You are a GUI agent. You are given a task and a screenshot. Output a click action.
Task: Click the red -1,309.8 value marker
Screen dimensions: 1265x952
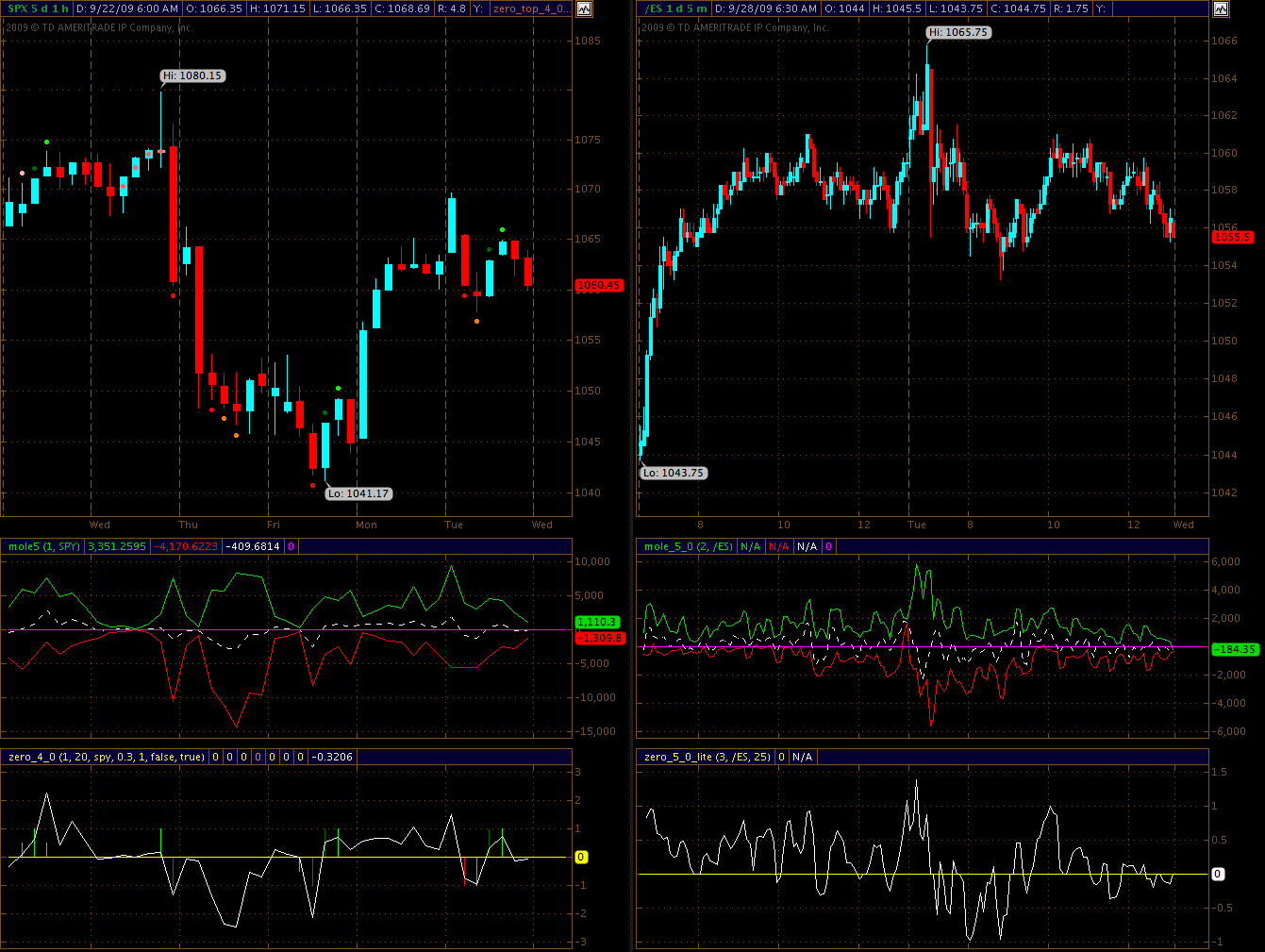tap(599, 638)
